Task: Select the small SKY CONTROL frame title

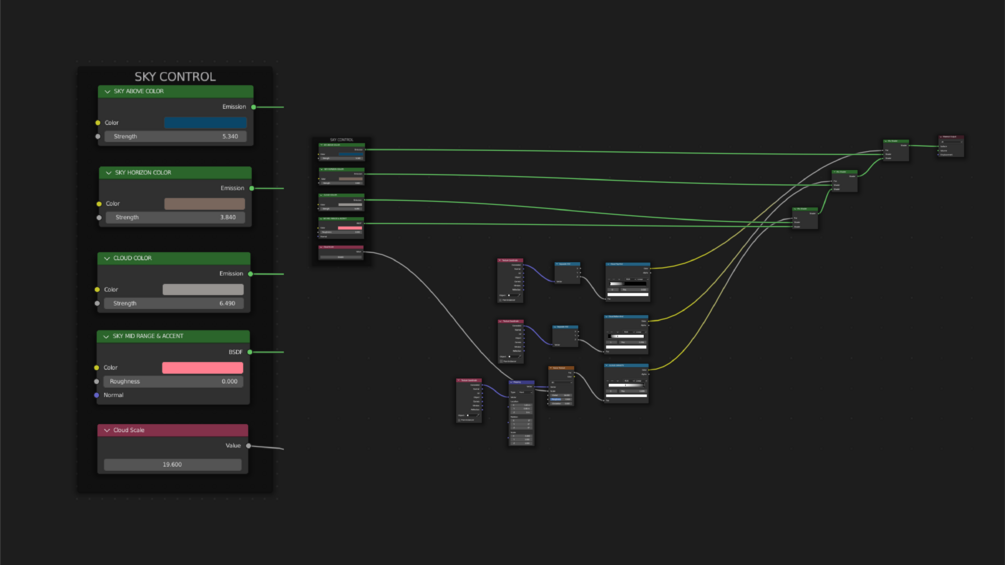Action: [x=342, y=140]
